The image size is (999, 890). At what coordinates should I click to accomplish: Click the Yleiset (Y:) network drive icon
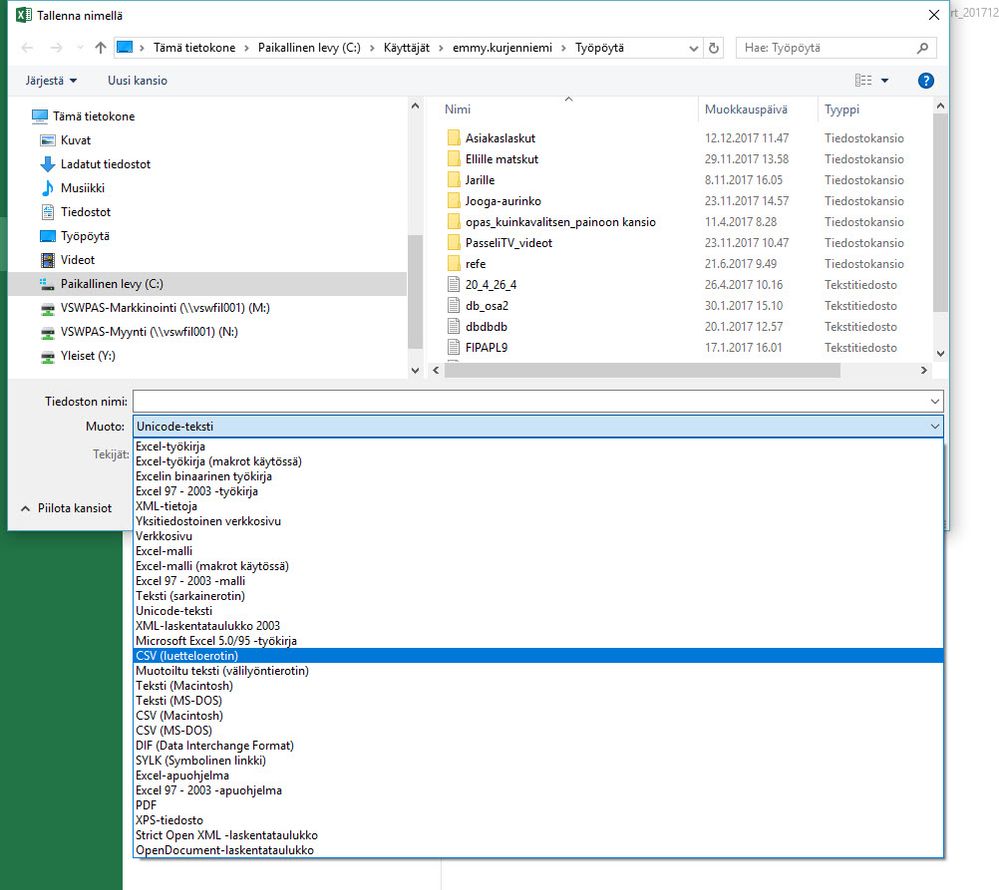pyautogui.click(x=48, y=356)
